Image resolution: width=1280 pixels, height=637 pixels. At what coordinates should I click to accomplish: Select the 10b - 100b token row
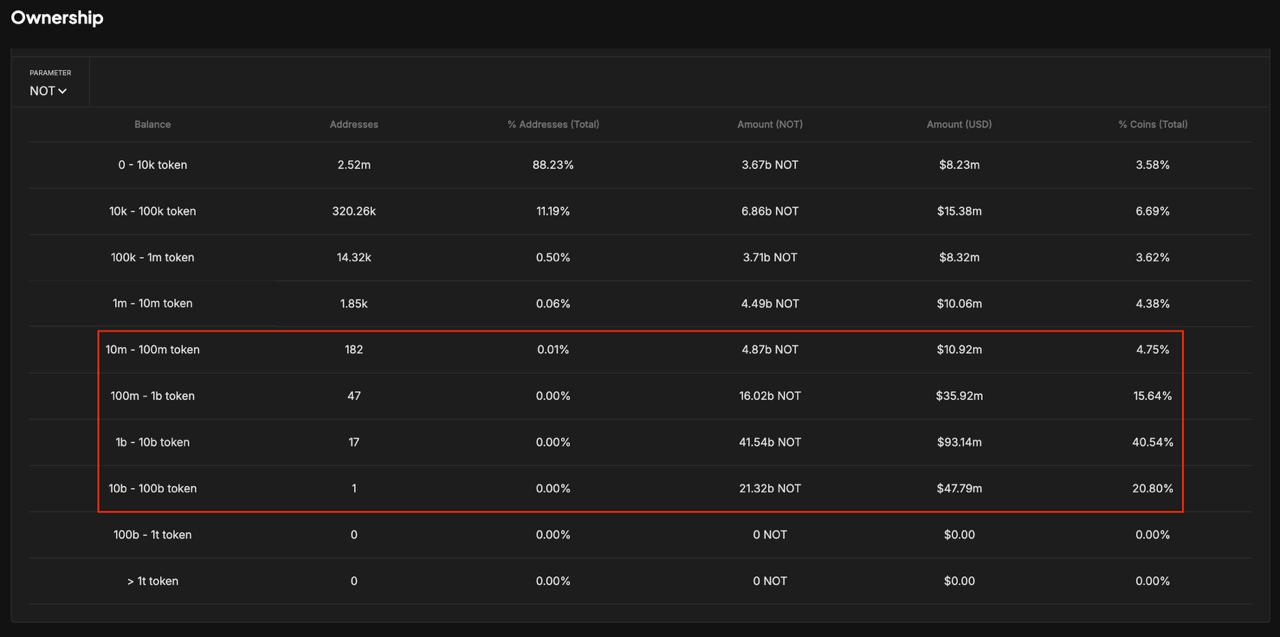(x=153, y=488)
